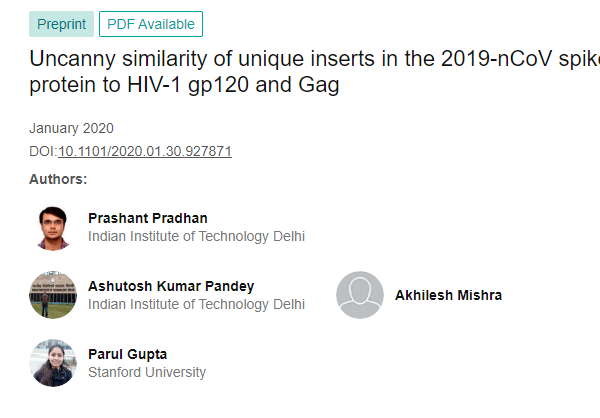Open the PDF Available button
This screenshot has width=600, height=418.
tap(151, 24)
